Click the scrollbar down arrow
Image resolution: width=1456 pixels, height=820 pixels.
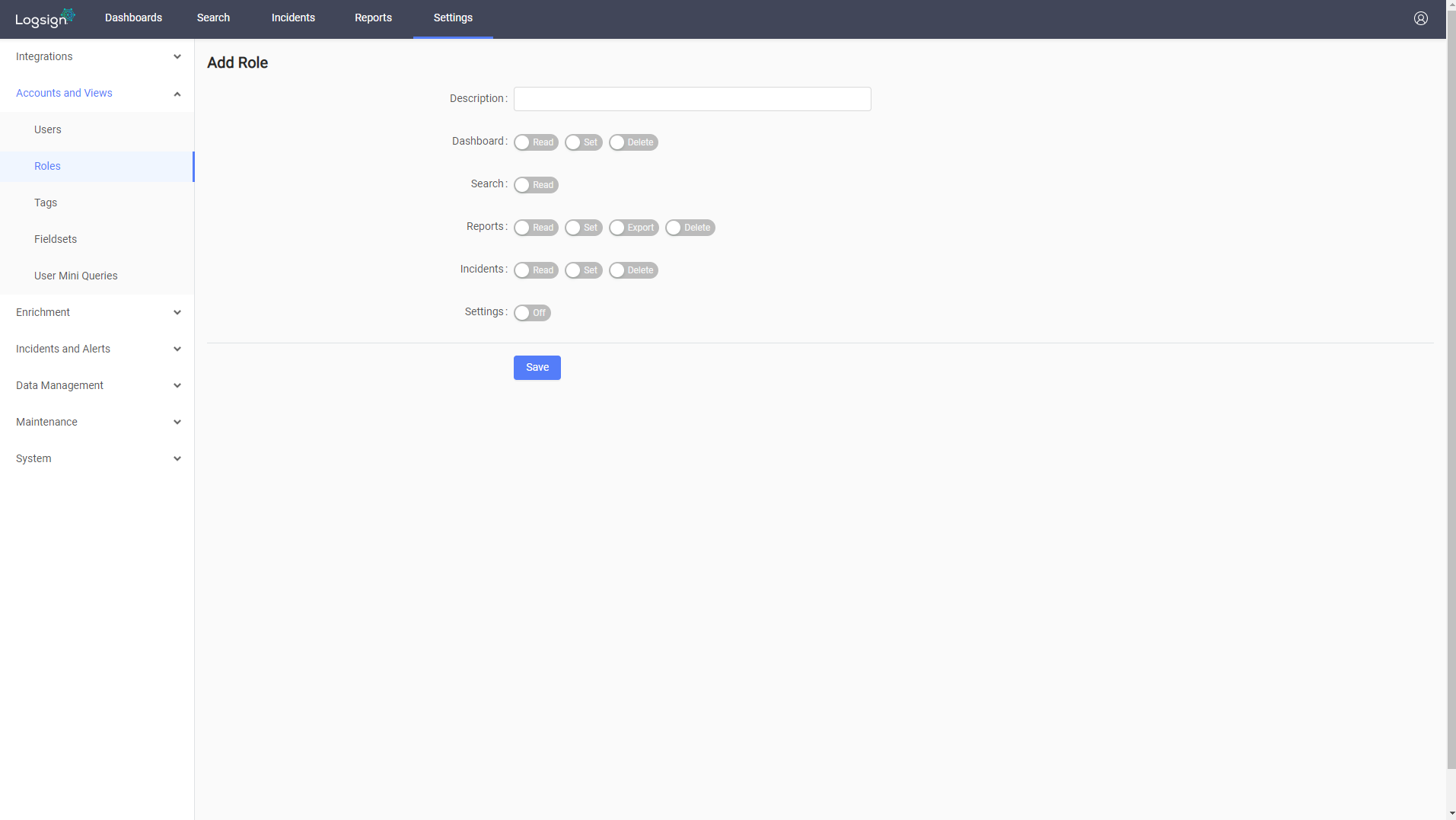[x=1451, y=814]
